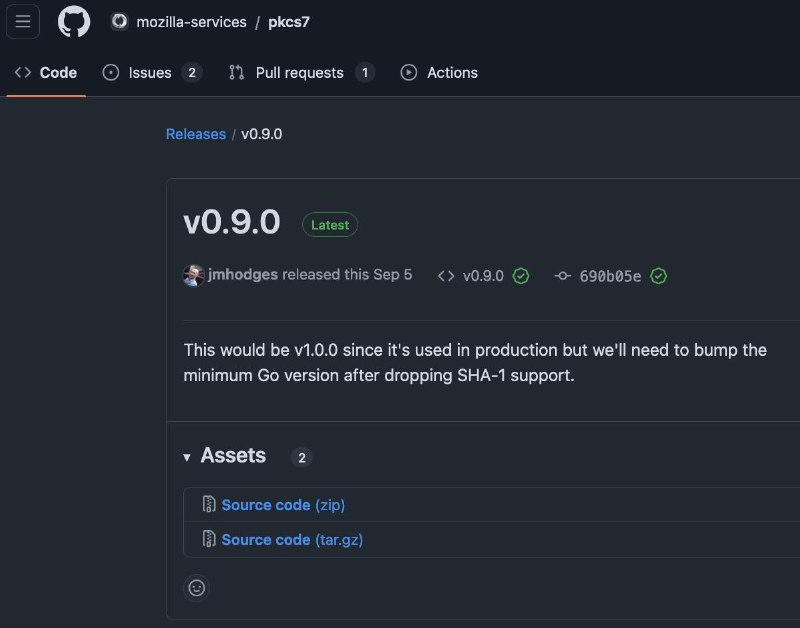Click green verified check next to v0.9.0 tag
This screenshot has height=628, width=800.
521,276
